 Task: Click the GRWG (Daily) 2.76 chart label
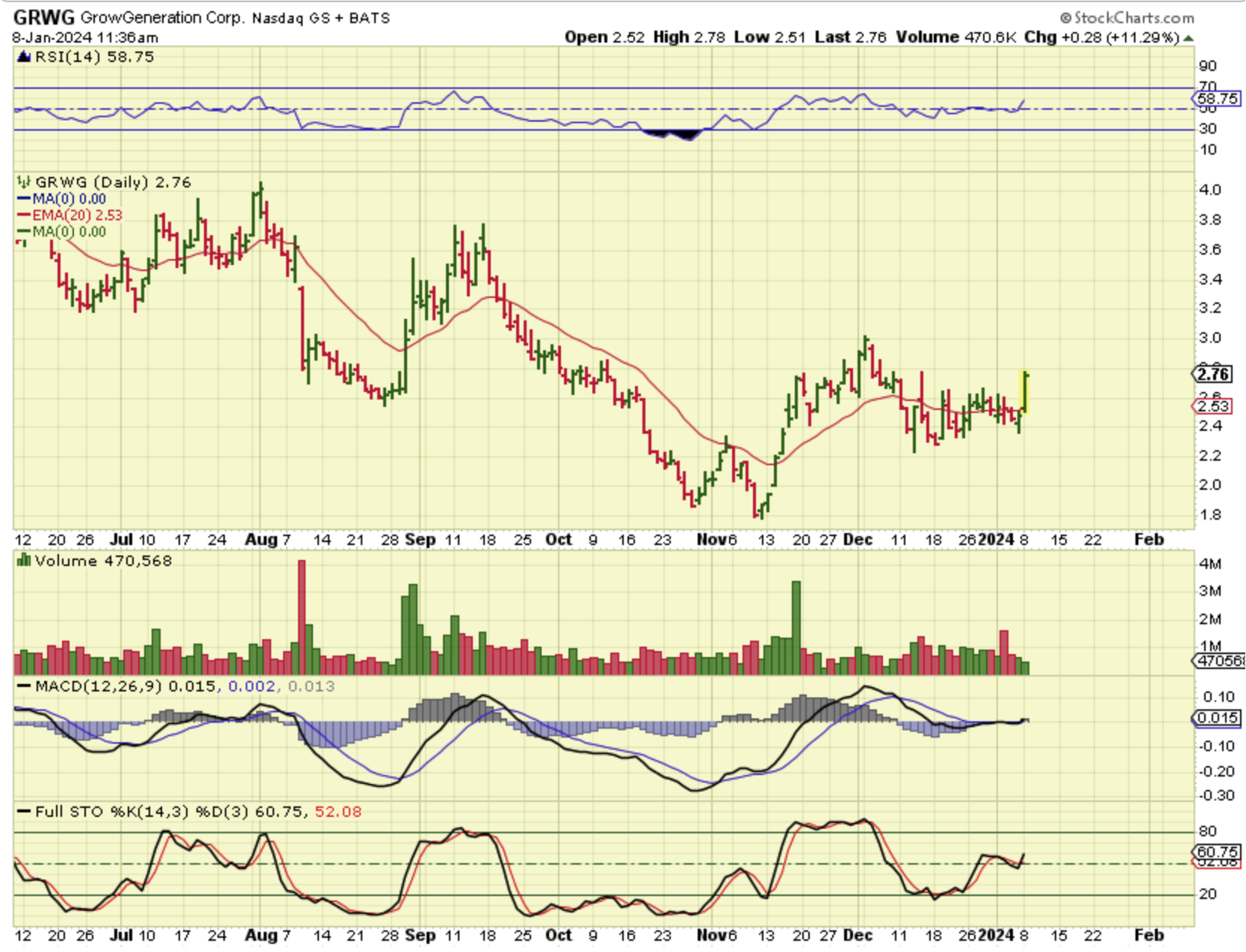click(x=113, y=182)
